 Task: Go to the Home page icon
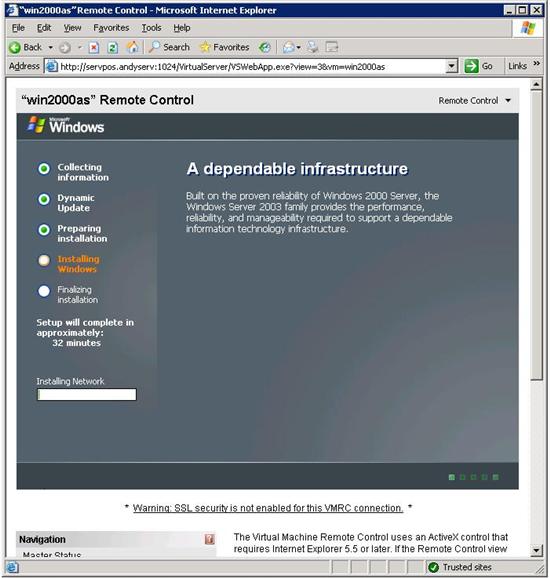(x=132, y=47)
